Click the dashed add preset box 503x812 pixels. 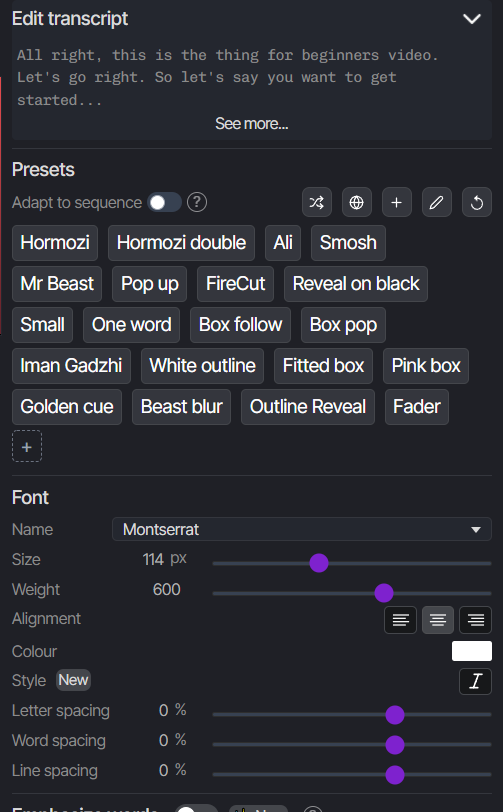27,446
